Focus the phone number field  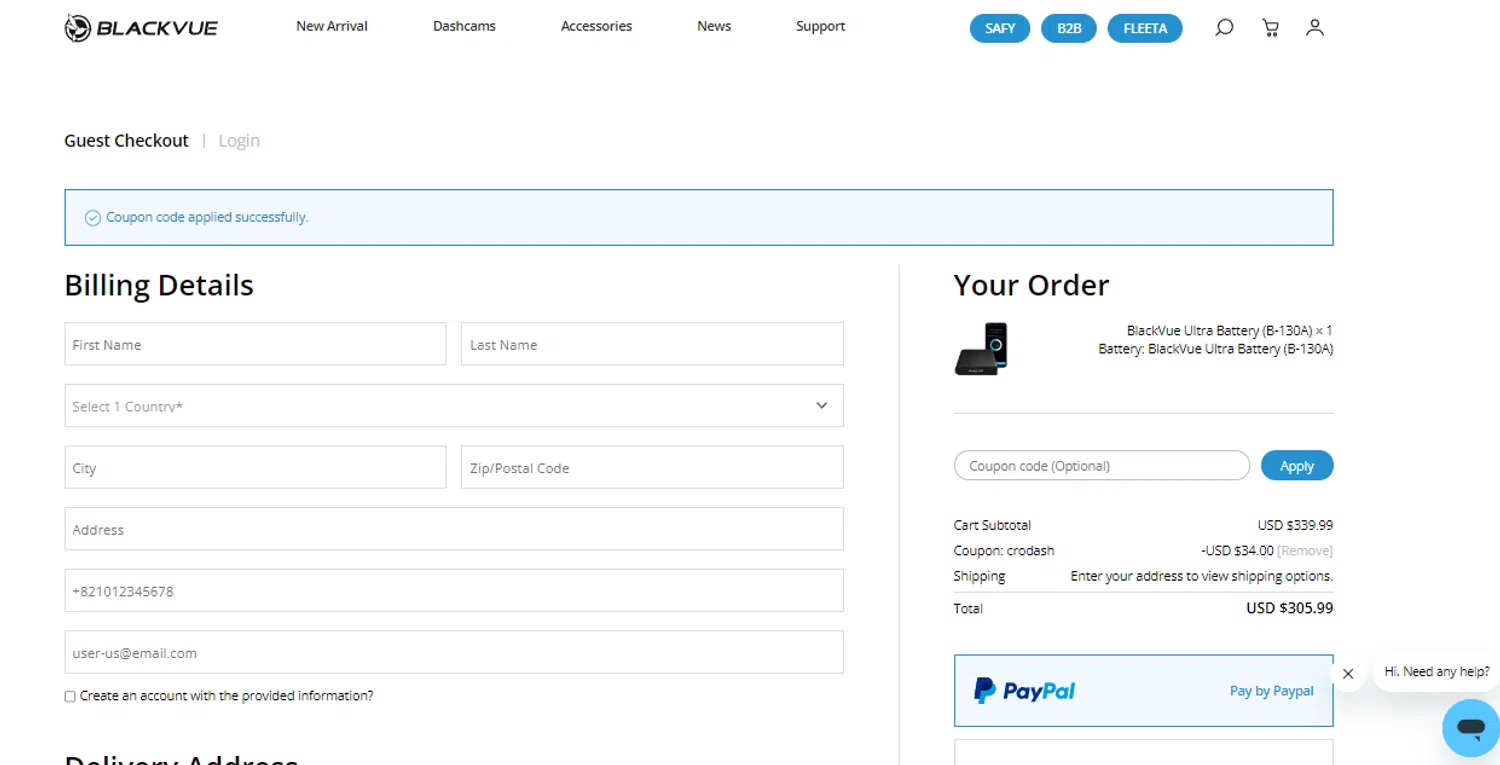pyautogui.click(x=454, y=590)
